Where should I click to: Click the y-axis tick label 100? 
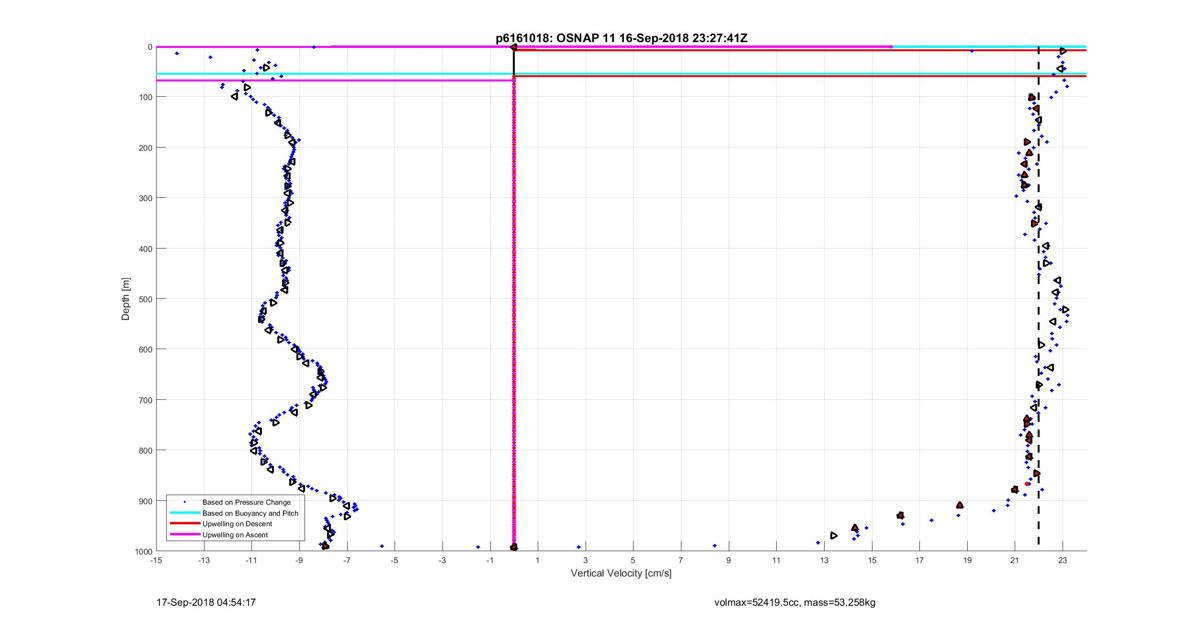144,97
